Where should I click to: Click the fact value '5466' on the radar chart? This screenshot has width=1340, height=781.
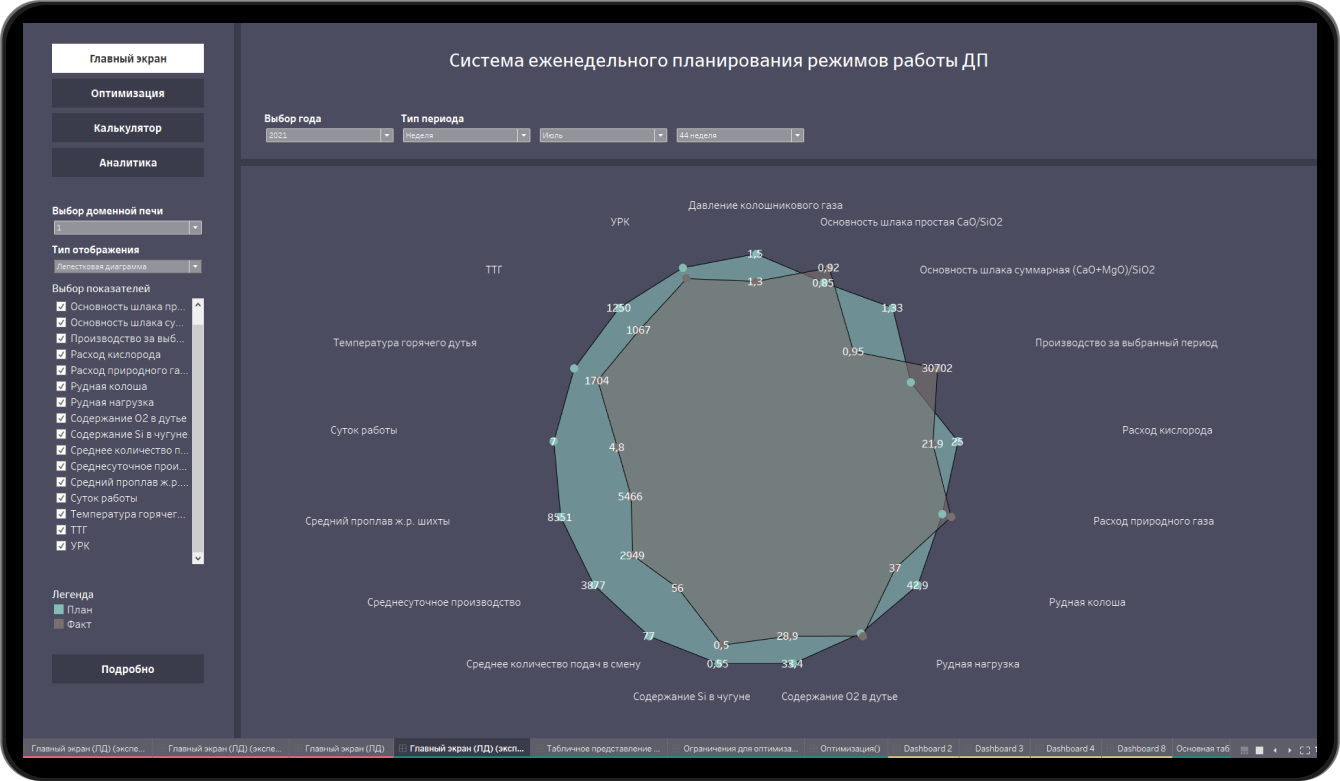pyautogui.click(x=630, y=496)
